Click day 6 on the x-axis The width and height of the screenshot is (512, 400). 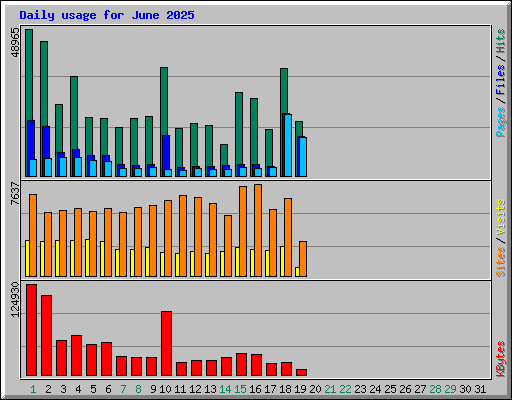pos(108,389)
